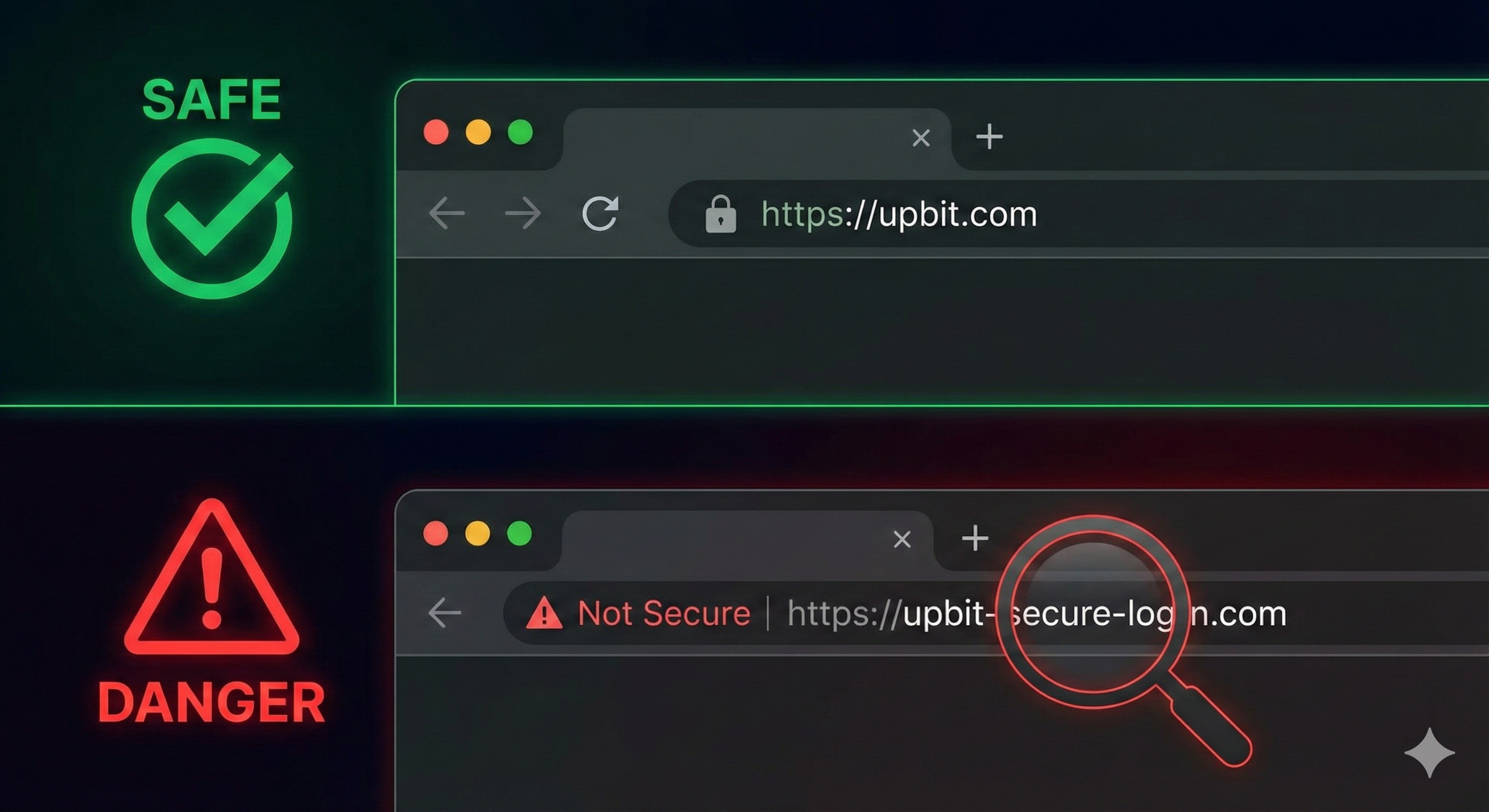Open a new tab in the lower browser
The image size is (1489, 812).
pyautogui.click(x=975, y=539)
